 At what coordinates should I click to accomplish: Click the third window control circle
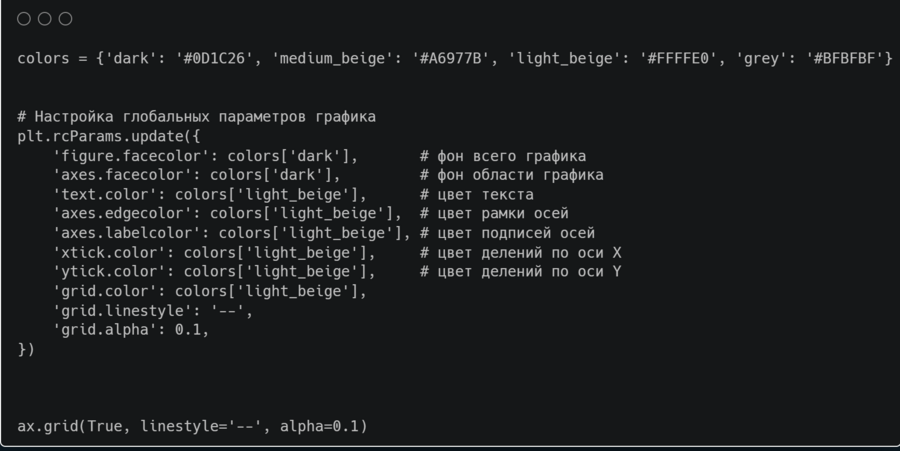point(66,19)
